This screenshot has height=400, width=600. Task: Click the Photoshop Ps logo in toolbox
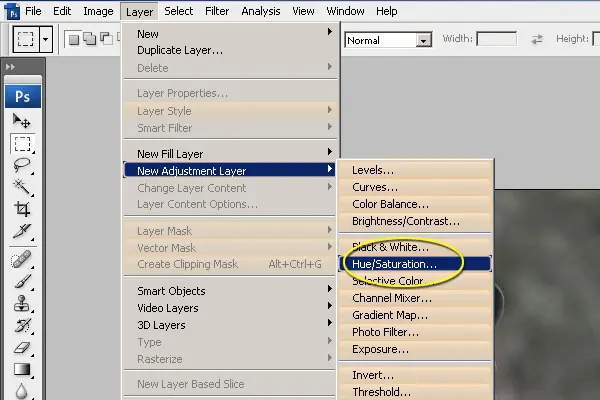[23, 96]
